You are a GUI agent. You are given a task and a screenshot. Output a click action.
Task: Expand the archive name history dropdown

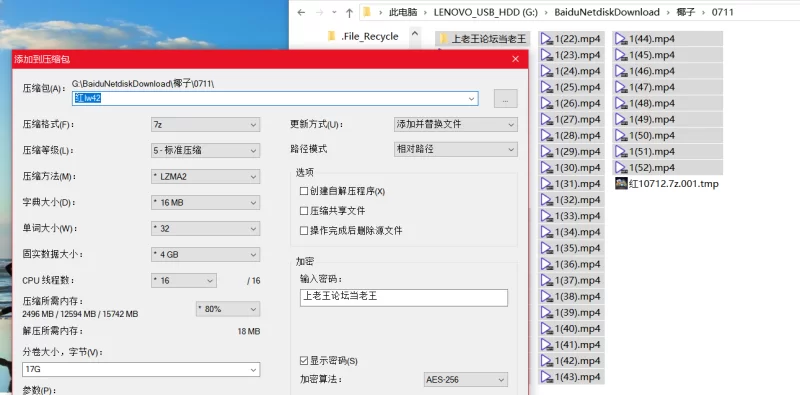[x=472, y=98]
